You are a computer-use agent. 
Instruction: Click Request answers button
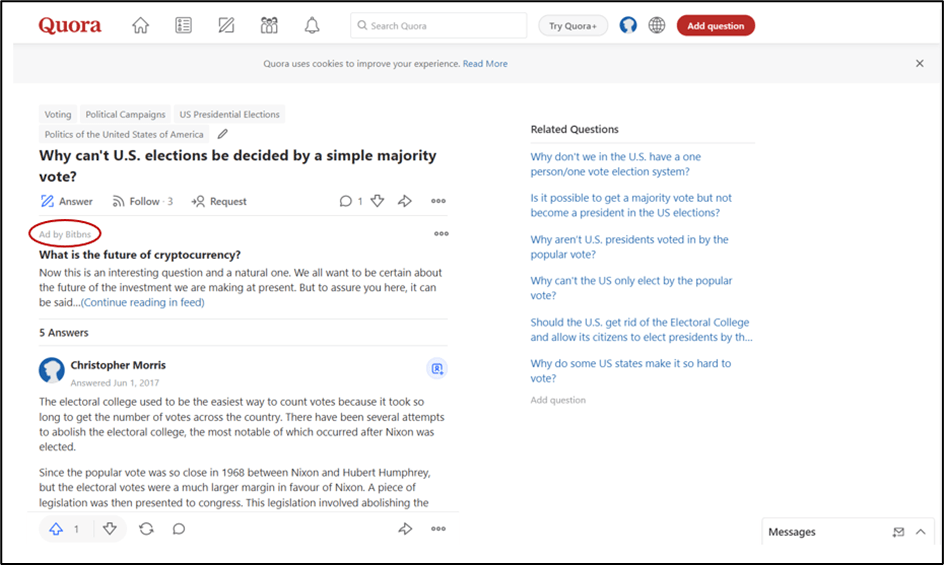[219, 201]
